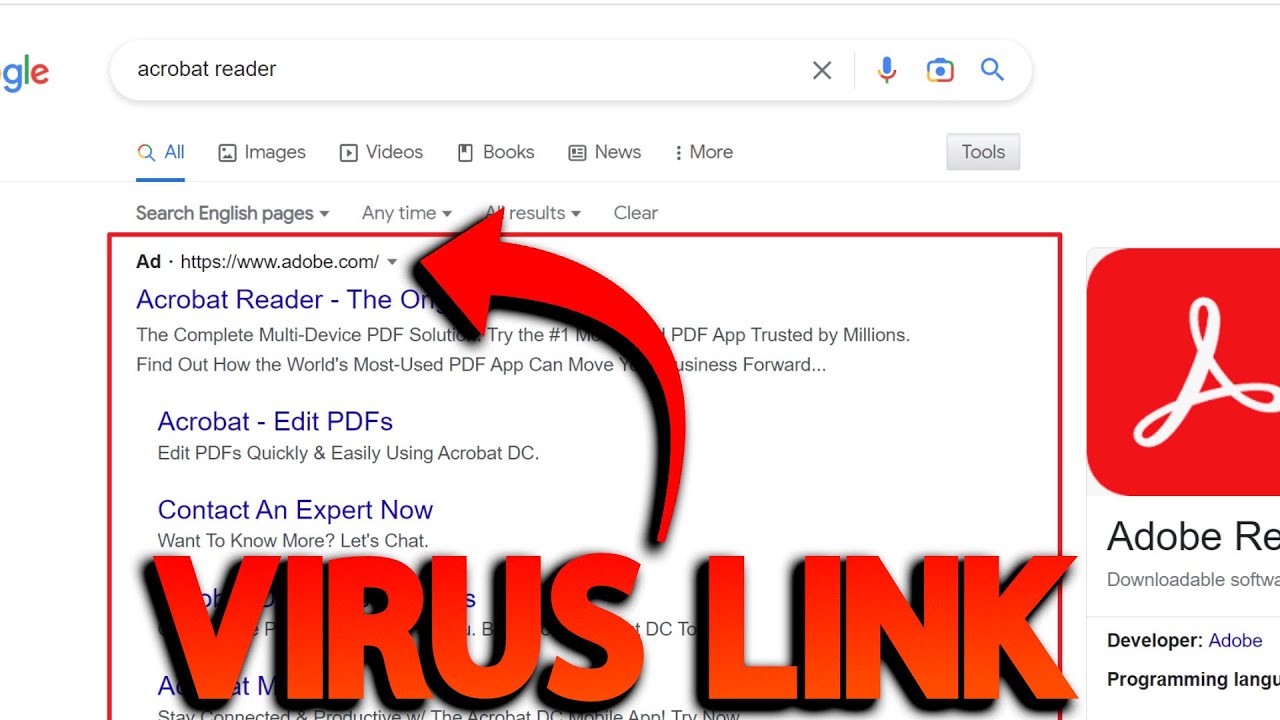Open the 'Acrobat - Edit PDFs' link
1280x720 pixels.
275,421
